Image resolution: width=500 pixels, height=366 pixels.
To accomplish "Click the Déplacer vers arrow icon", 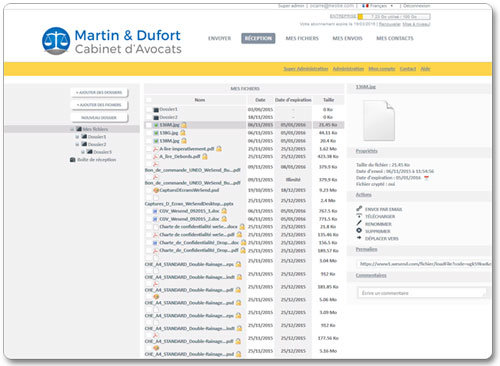I will [x=359, y=238].
